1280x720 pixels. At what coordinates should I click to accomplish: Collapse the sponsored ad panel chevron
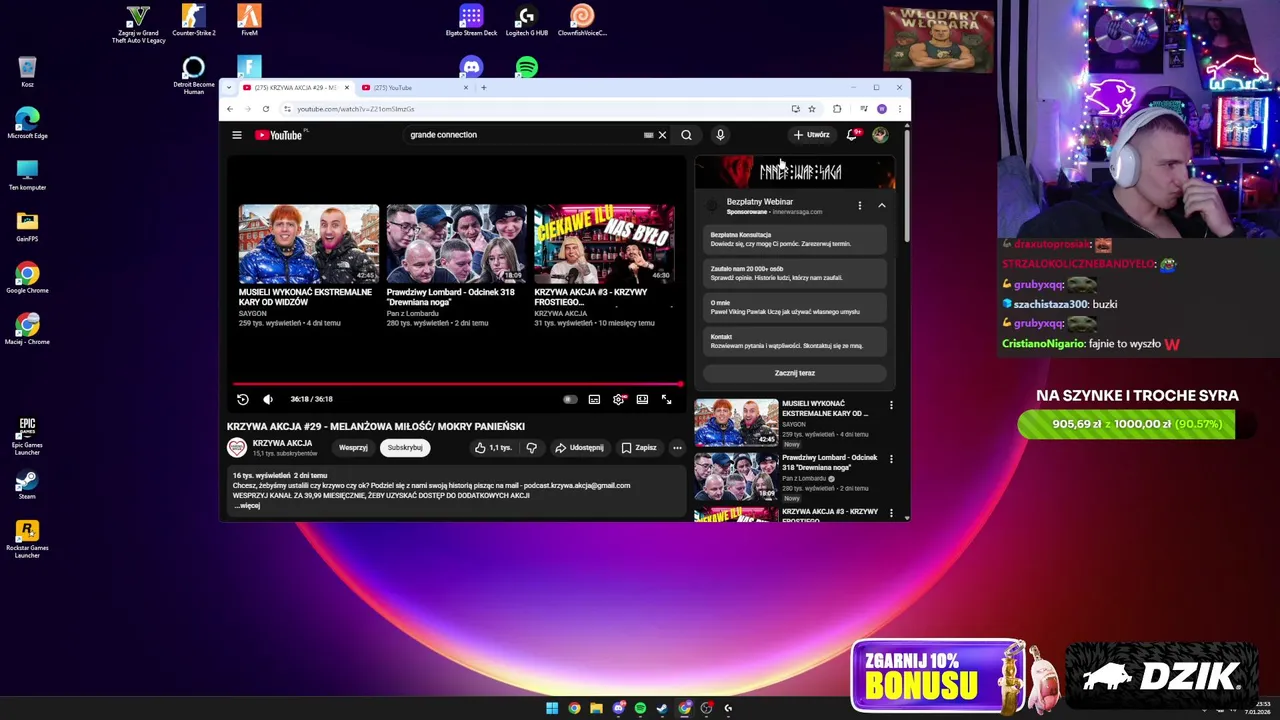tap(882, 206)
